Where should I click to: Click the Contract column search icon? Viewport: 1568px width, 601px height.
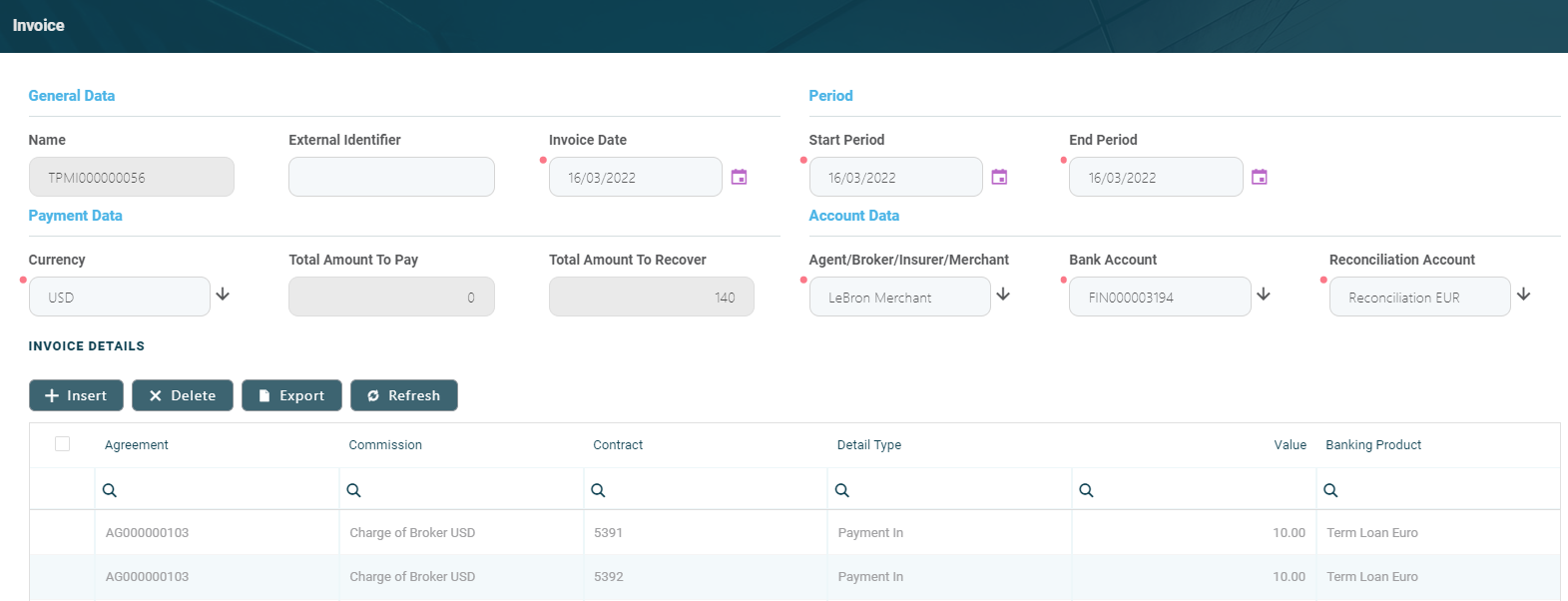598,490
